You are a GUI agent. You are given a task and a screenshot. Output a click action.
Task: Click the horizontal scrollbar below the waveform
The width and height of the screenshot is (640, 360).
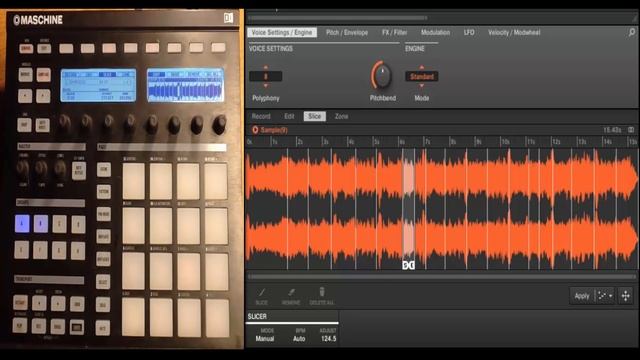[441, 277]
